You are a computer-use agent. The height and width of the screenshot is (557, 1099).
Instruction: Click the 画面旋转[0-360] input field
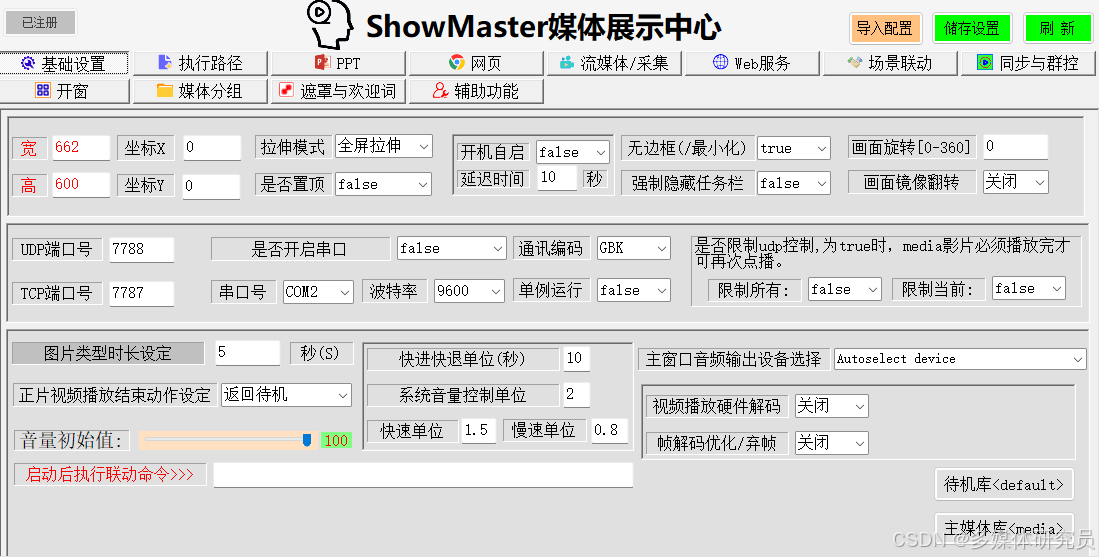pyautogui.click(x=1016, y=147)
